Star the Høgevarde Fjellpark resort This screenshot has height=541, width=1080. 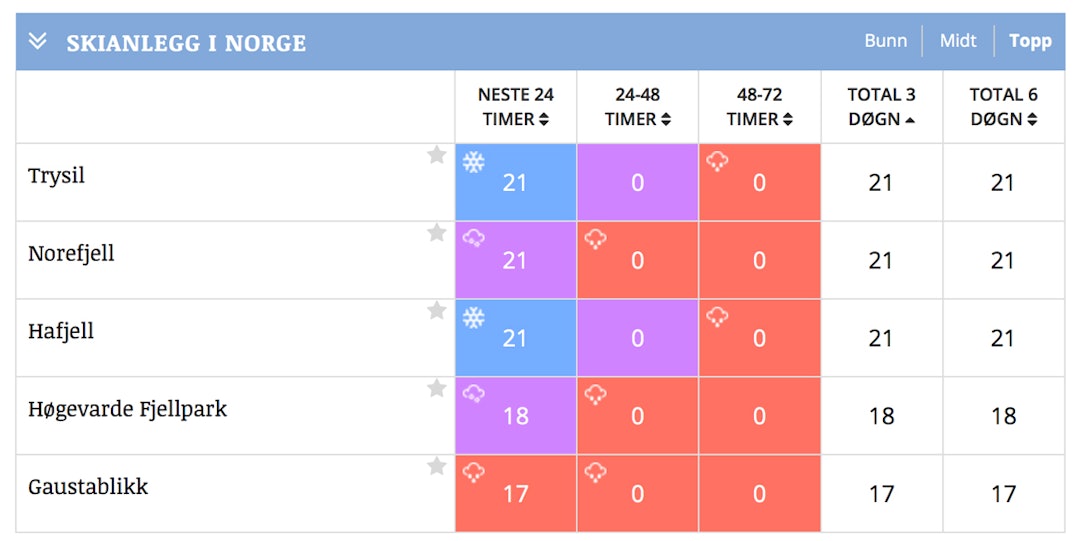(437, 389)
